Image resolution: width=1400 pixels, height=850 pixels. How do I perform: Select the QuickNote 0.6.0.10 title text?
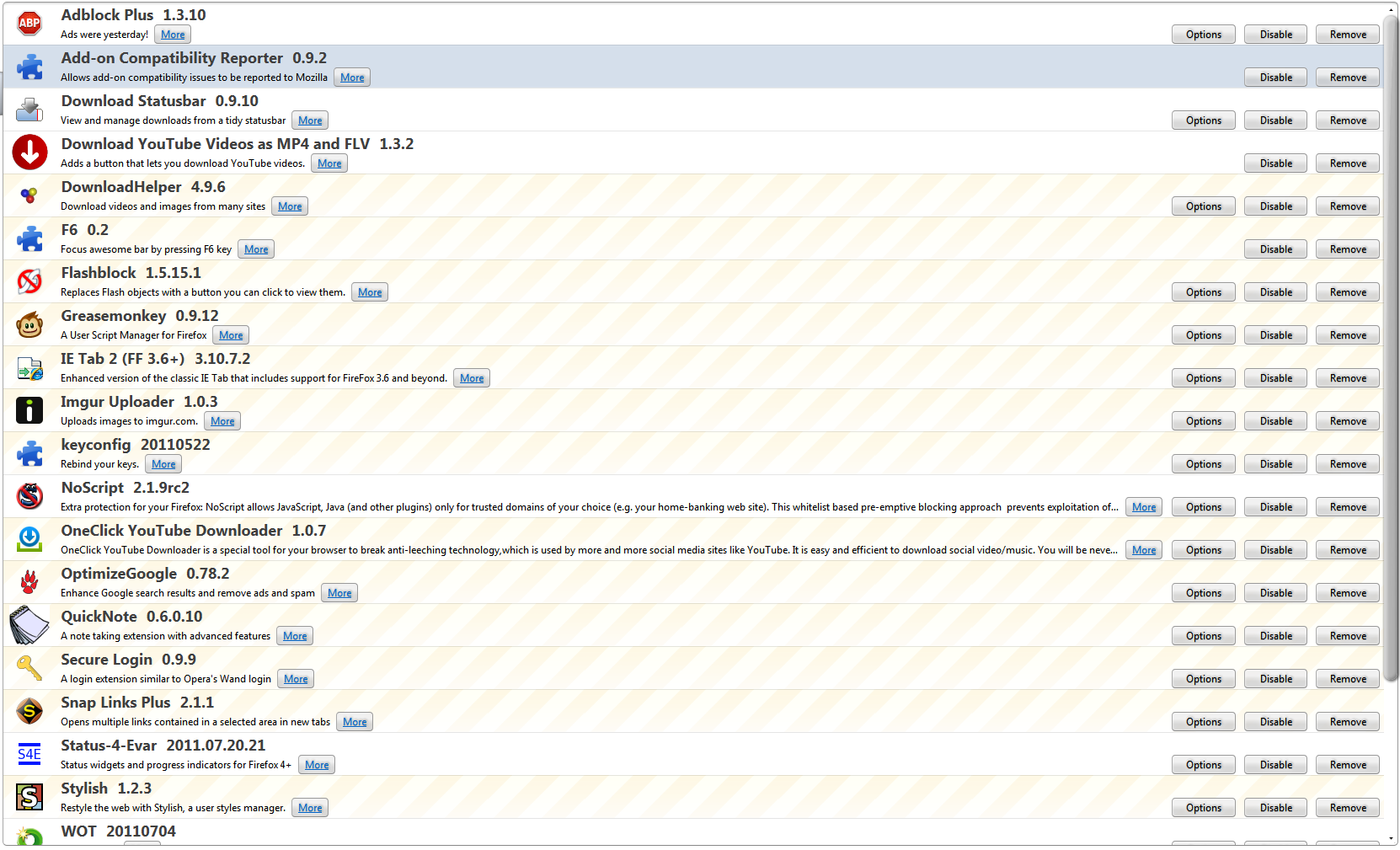pos(131,617)
